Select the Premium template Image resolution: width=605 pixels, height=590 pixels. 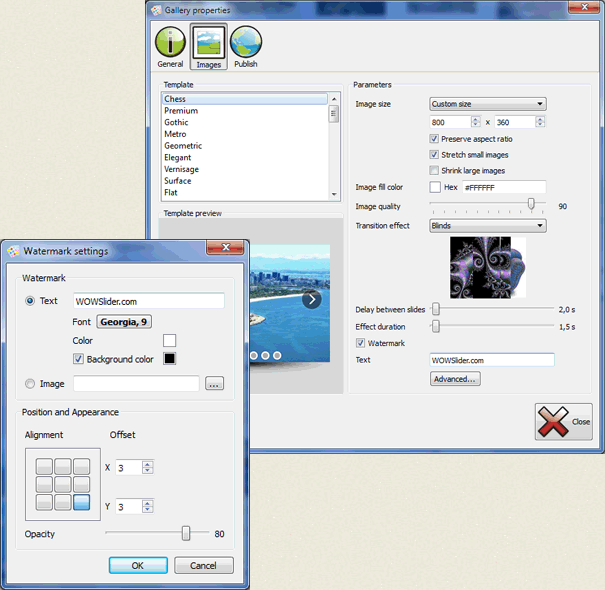(245, 111)
